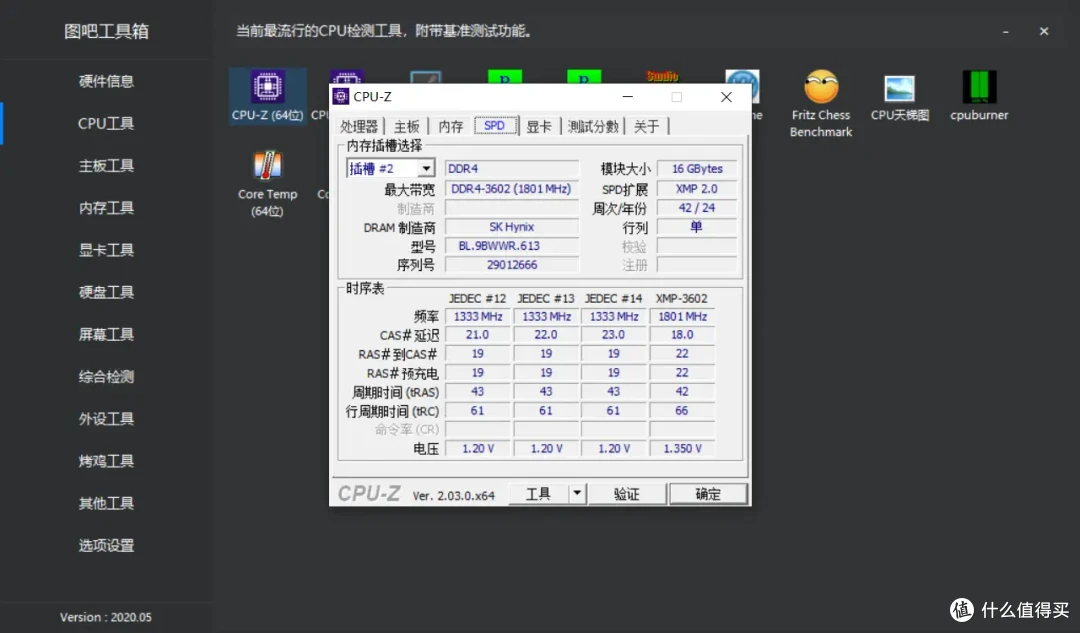Switch to the 处理器 tab in CPU-Z
The height and width of the screenshot is (633, 1080).
(359, 126)
